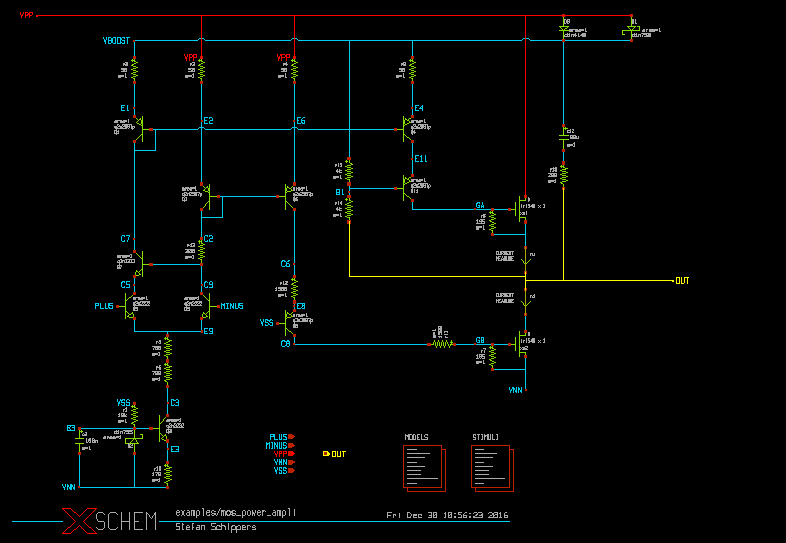The image size is (786, 543).
Task: Select the horizontal resistor left of GB
Action: pyautogui.click(x=442, y=343)
